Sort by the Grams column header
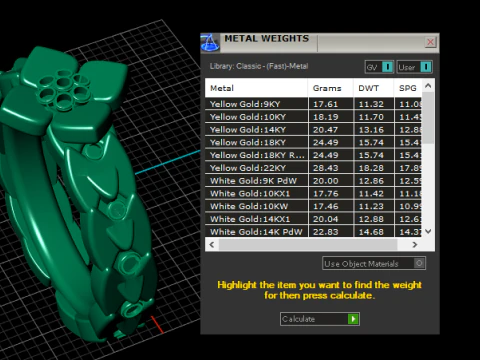The height and width of the screenshot is (360, 480). [330, 88]
